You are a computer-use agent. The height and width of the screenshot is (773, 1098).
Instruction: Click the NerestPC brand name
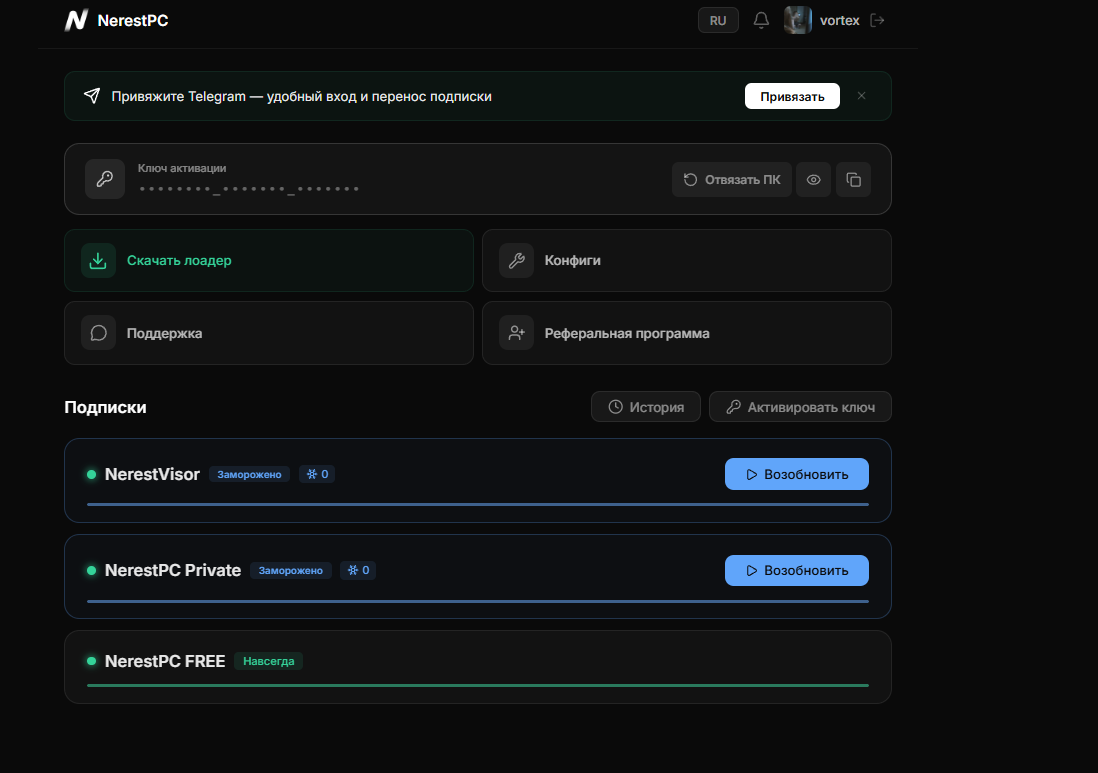click(133, 21)
